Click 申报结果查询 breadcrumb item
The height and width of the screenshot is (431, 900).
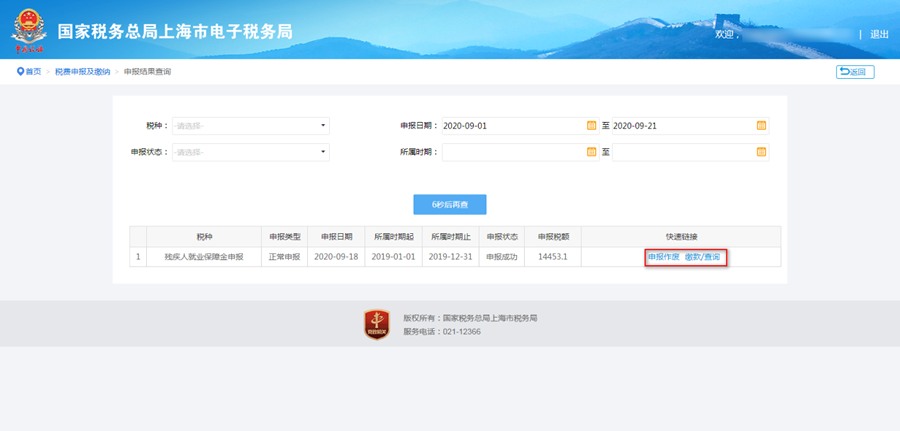(x=147, y=72)
